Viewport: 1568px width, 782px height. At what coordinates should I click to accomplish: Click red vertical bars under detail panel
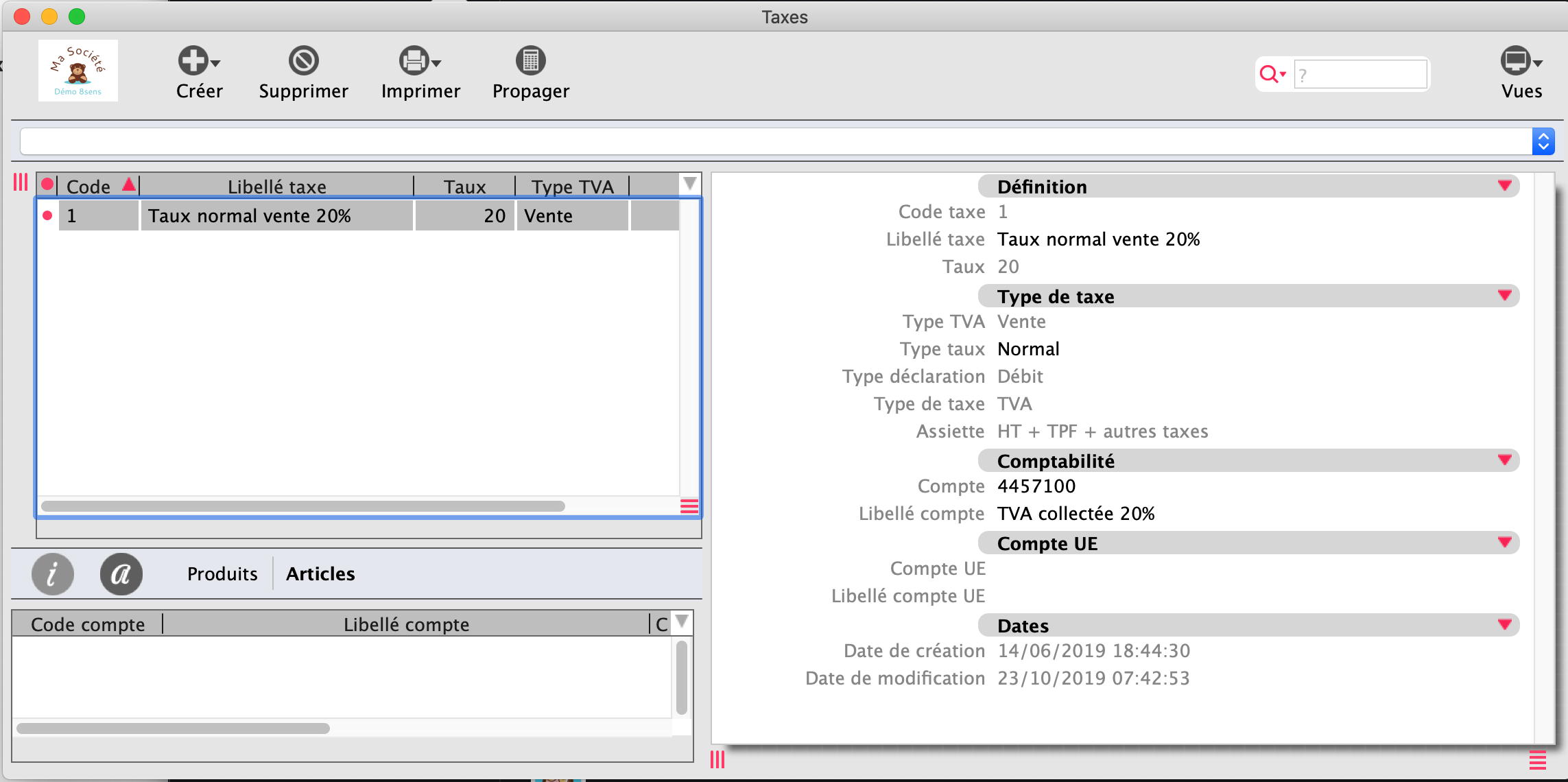point(717,759)
